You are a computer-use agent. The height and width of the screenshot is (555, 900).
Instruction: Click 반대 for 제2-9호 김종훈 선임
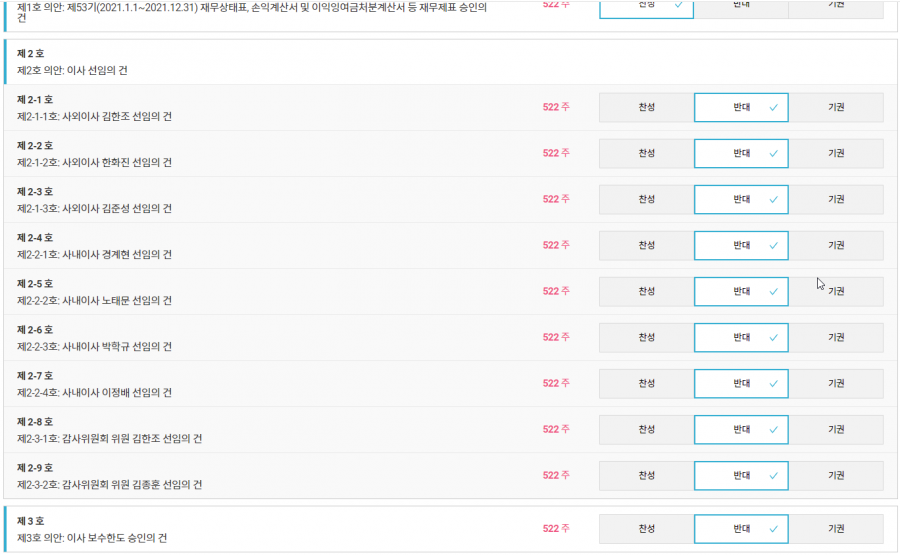[x=741, y=475]
